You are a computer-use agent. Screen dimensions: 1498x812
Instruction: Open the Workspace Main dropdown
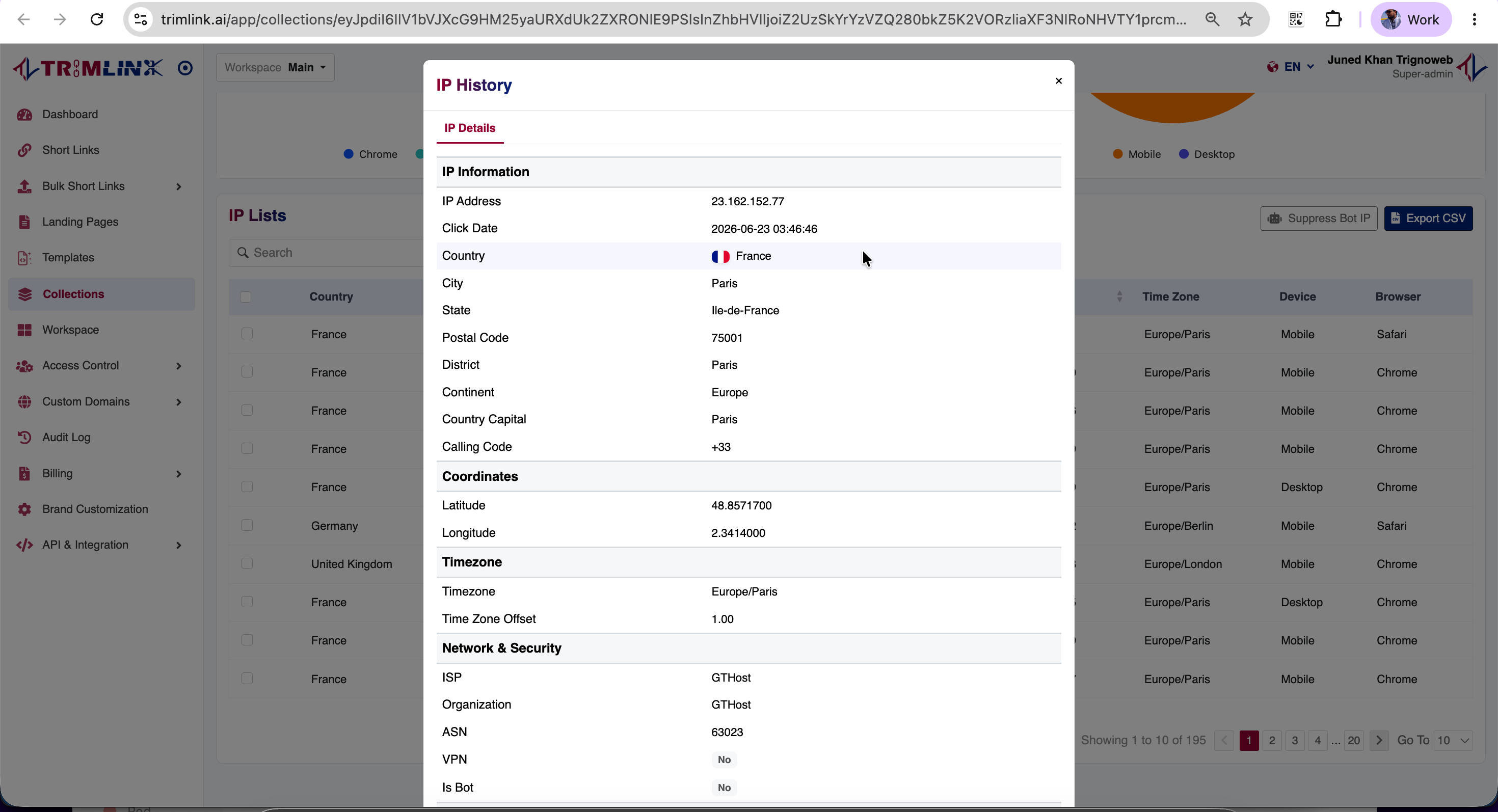tap(275, 67)
